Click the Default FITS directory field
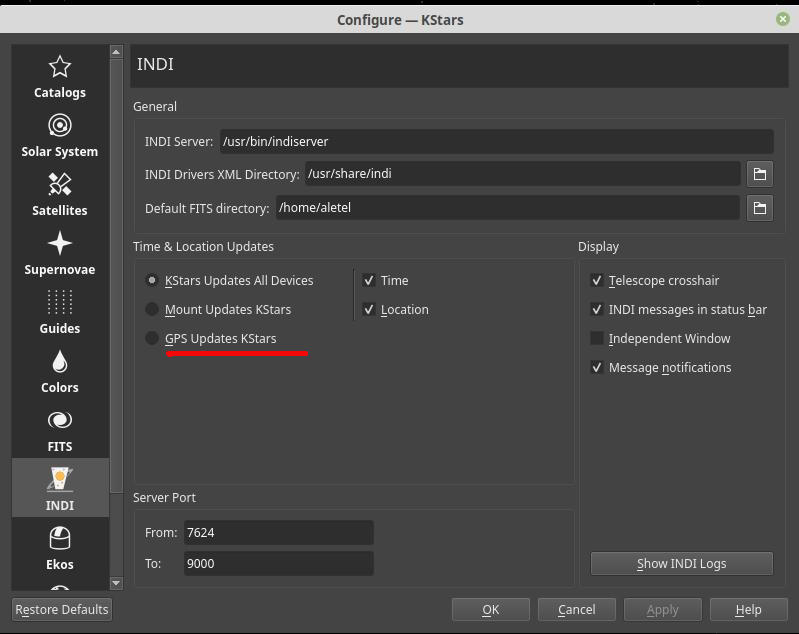 click(508, 207)
